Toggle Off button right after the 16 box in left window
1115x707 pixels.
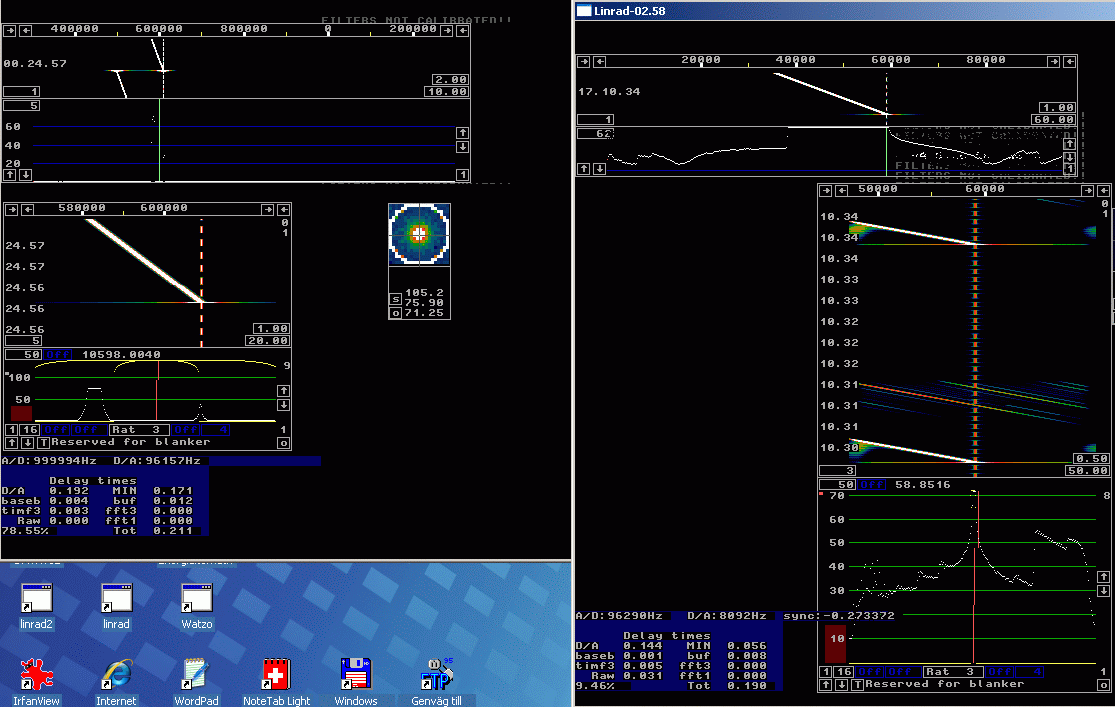pos(55,430)
